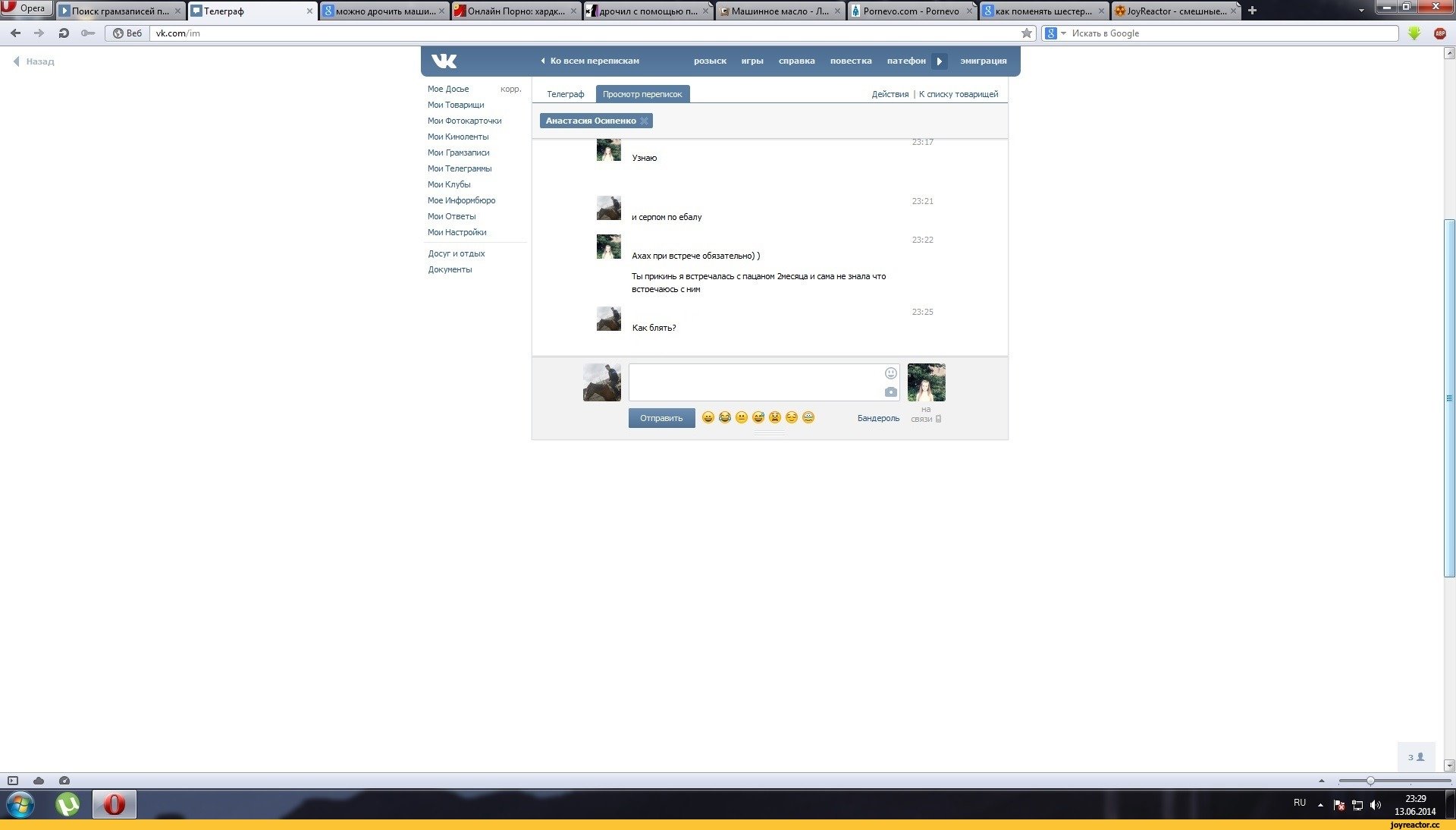Open the emoji picker smiley icon
This screenshot has width=1456, height=830.
point(891,373)
